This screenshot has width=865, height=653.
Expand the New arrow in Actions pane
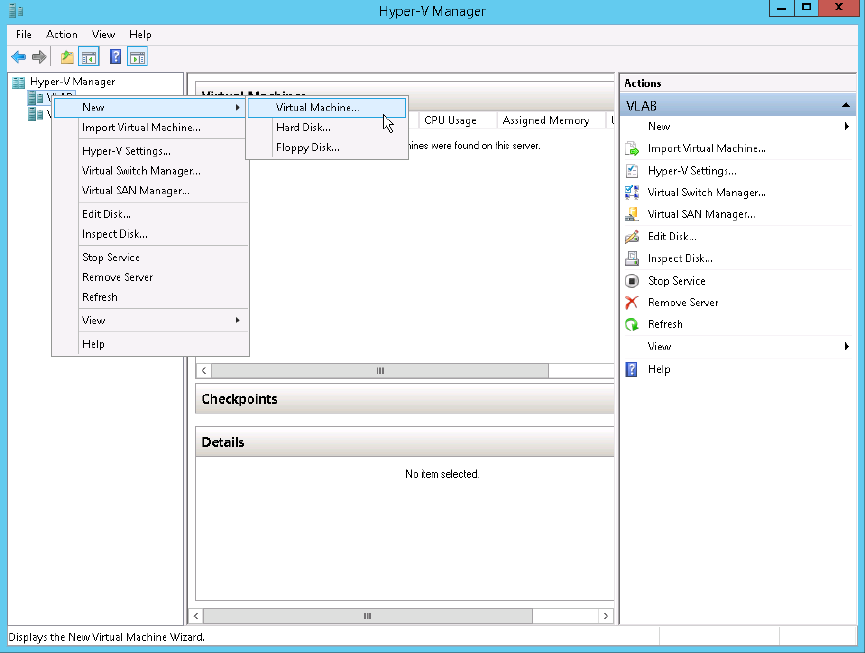click(x=846, y=126)
